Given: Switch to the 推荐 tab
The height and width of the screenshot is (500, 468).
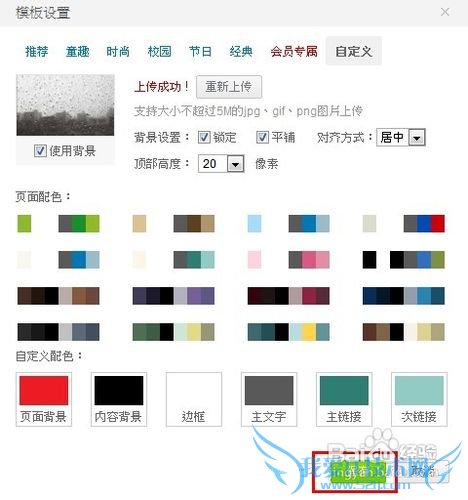Looking at the screenshot, I should tap(36, 52).
